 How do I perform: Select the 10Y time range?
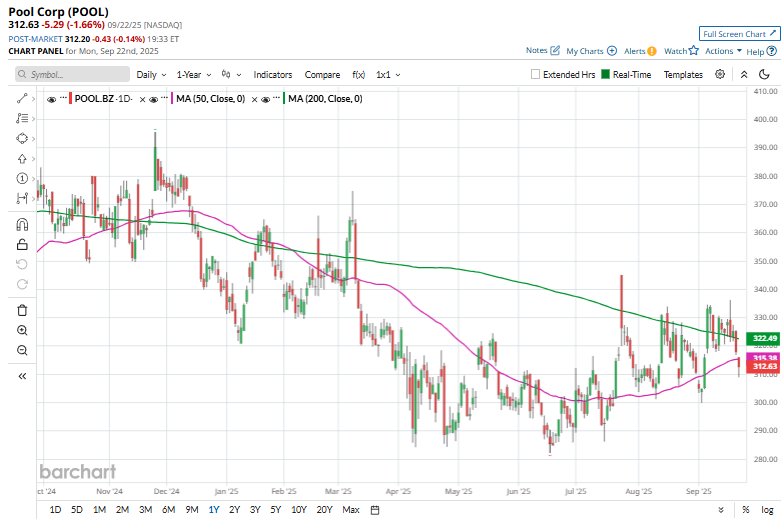(299, 510)
